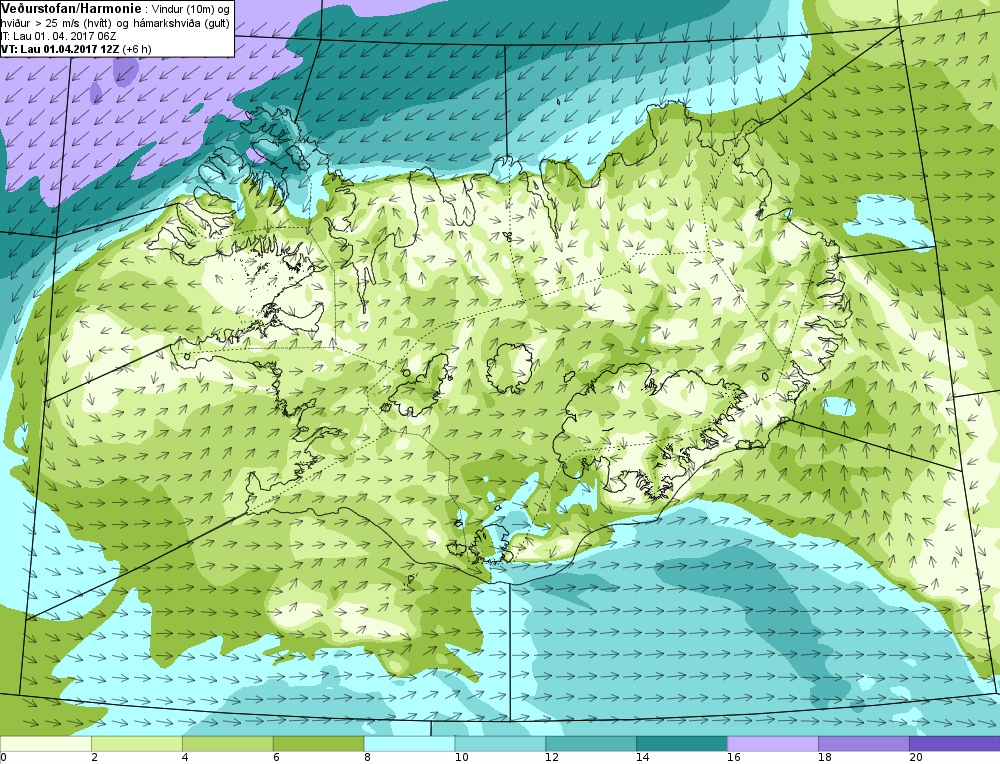Click the legend scale label '4'
The height and width of the screenshot is (764, 1000).
(x=185, y=758)
